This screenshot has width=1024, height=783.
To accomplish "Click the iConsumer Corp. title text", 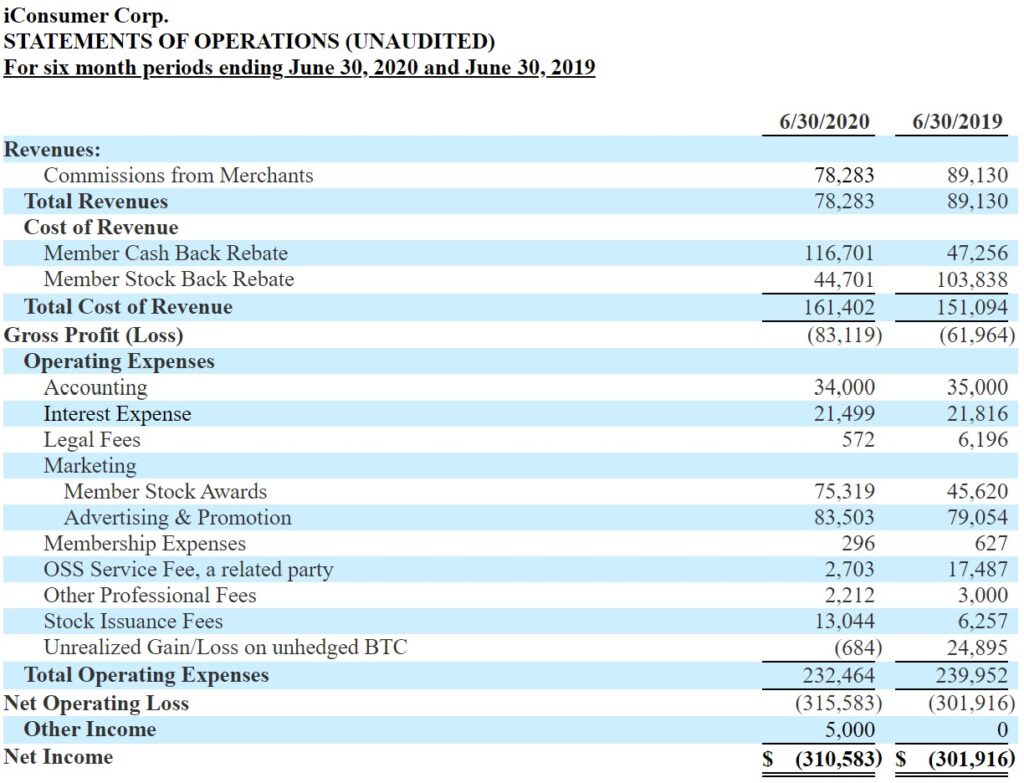I will point(86,15).
